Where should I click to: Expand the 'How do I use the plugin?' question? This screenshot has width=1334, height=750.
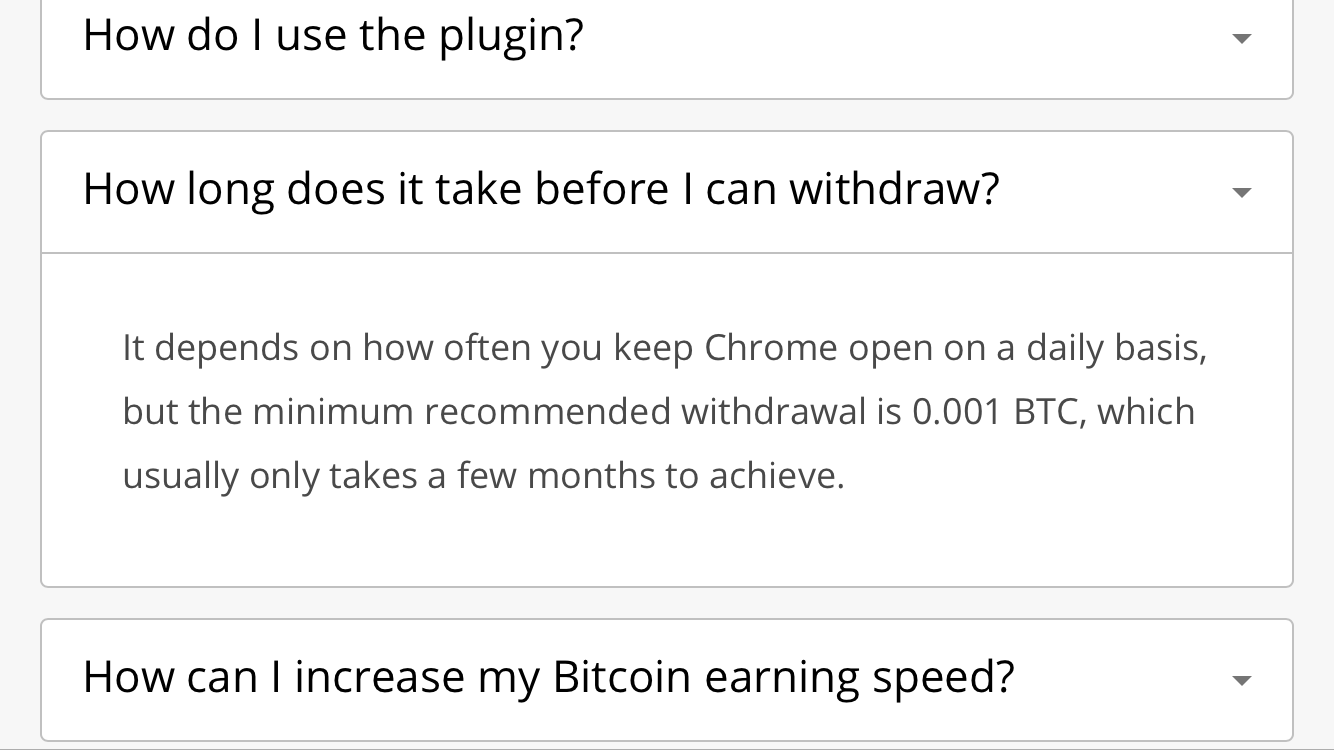(333, 36)
